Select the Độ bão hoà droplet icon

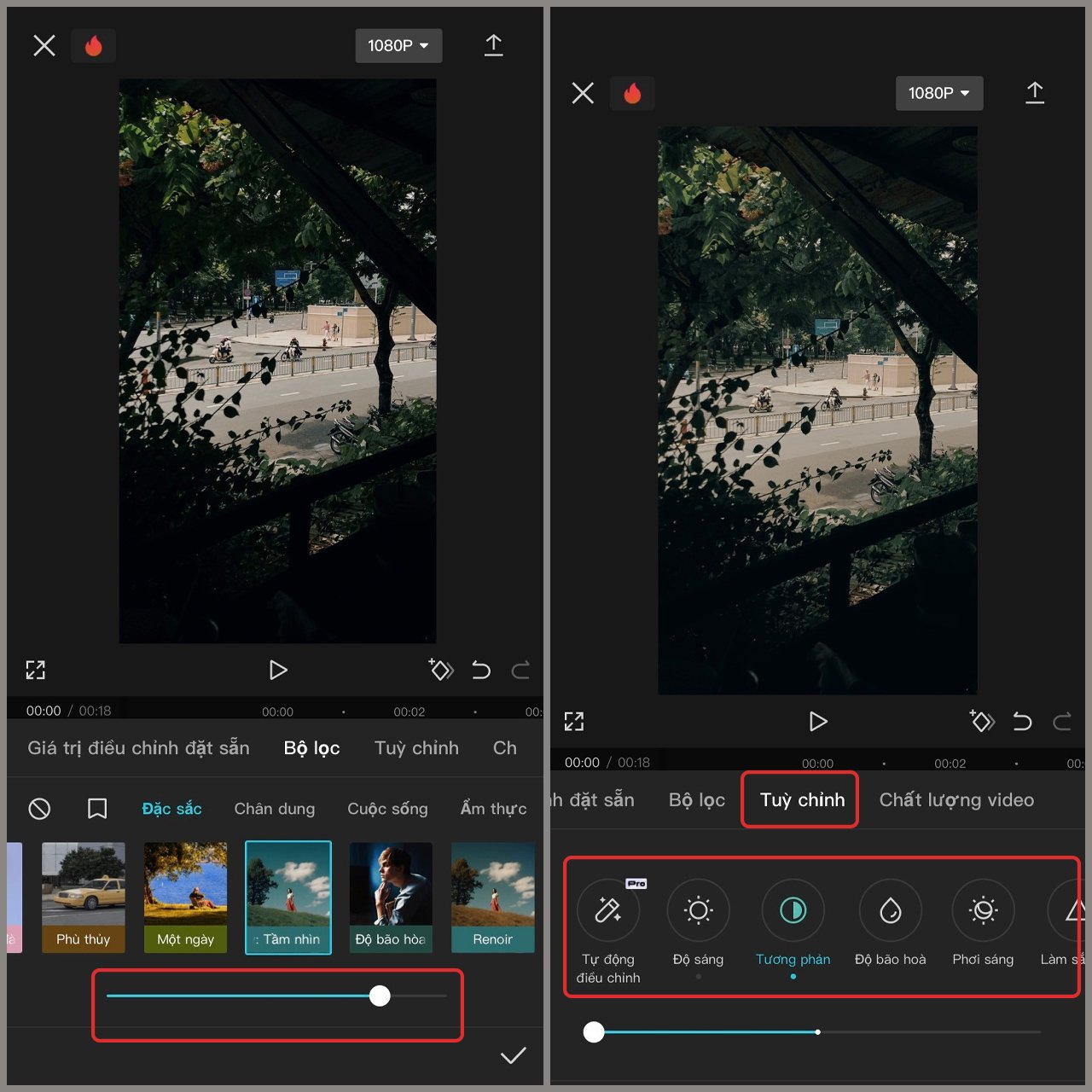click(890, 911)
